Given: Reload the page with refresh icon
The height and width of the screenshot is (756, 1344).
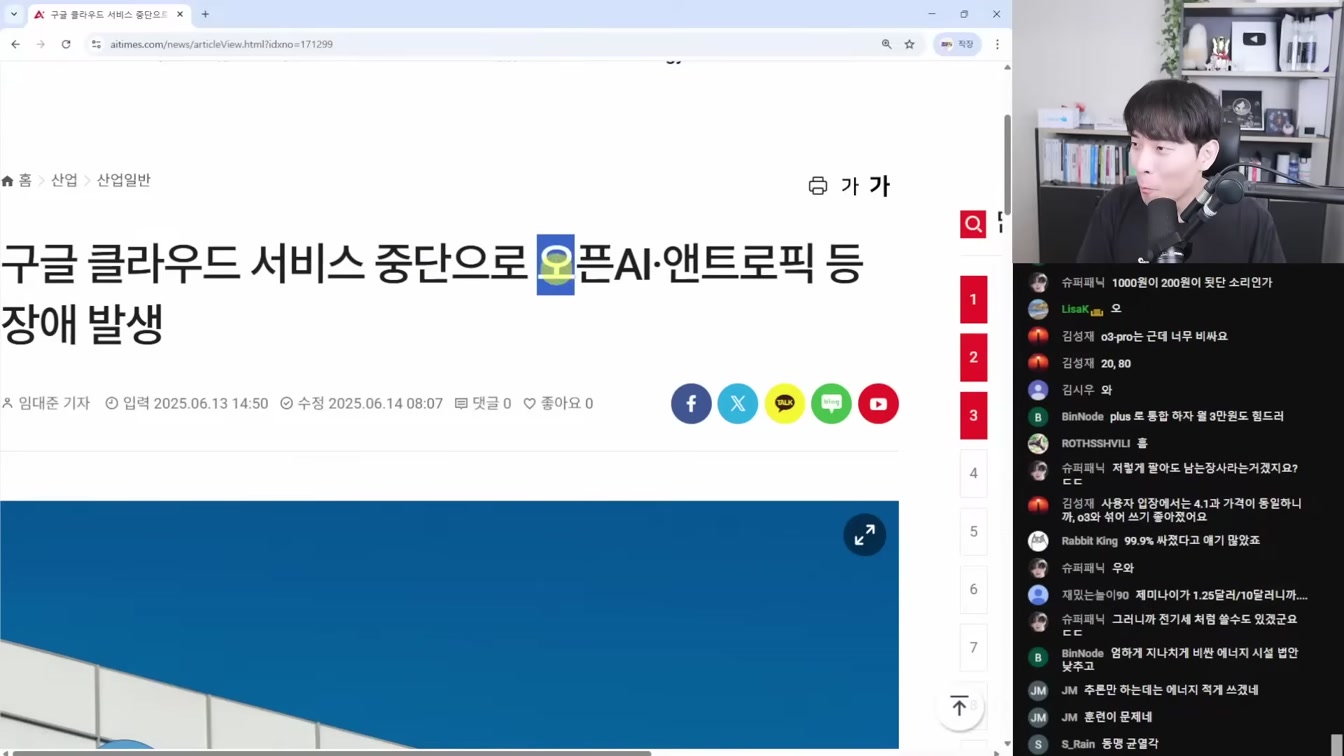Looking at the screenshot, I should point(66,44).
